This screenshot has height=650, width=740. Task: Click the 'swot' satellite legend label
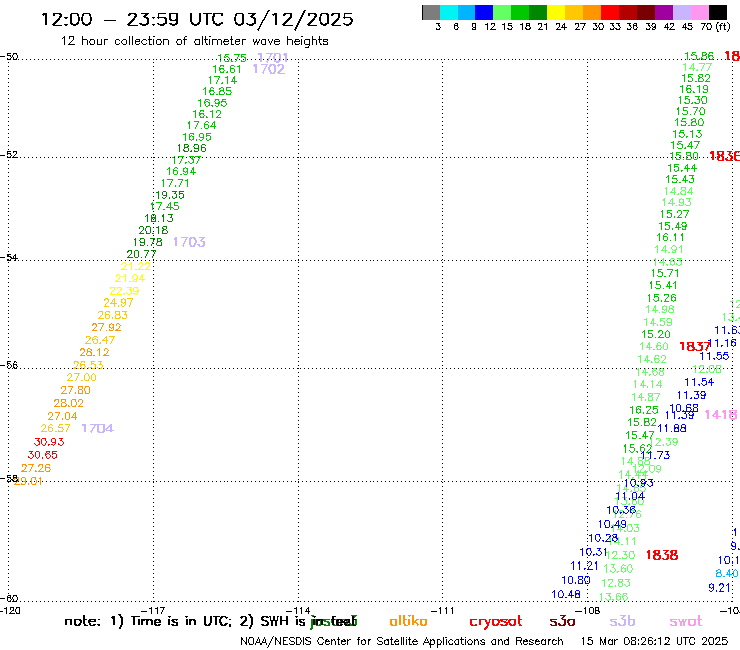(686, 621)
